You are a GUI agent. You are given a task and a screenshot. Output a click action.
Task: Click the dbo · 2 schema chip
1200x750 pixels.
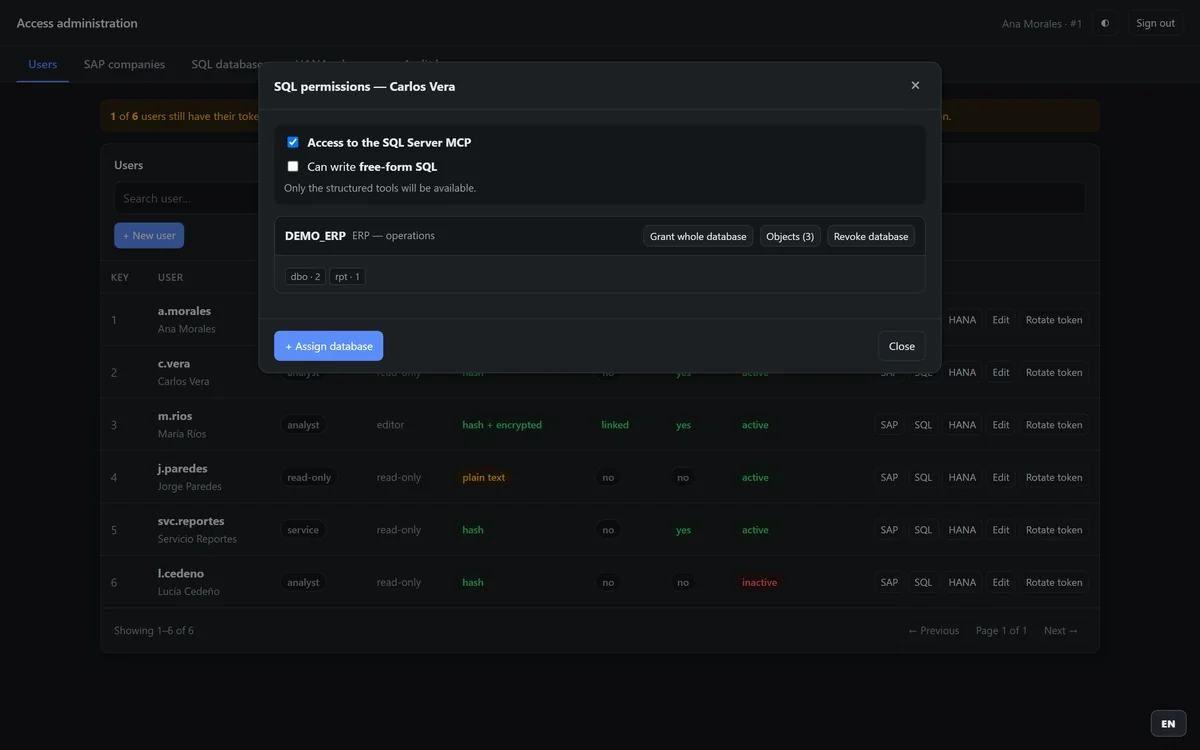[x=305, y=276]
